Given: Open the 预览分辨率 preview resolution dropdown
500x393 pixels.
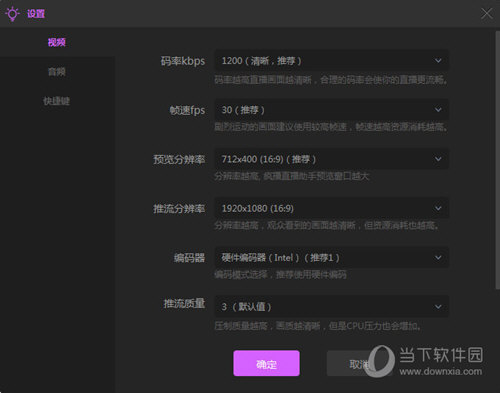Looking at the screenshot, I should pos(331,159).
